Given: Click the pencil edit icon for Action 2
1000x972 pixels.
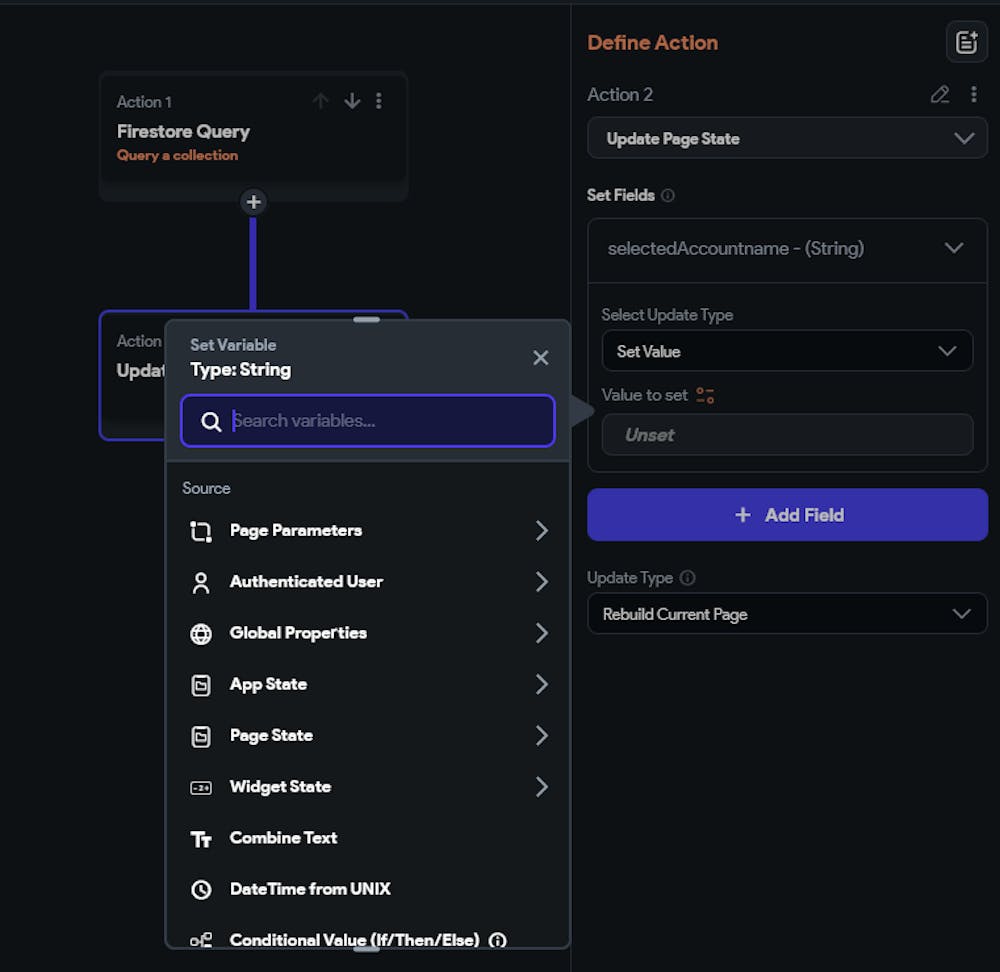Looking at the screenshot, I should point(940,95).
